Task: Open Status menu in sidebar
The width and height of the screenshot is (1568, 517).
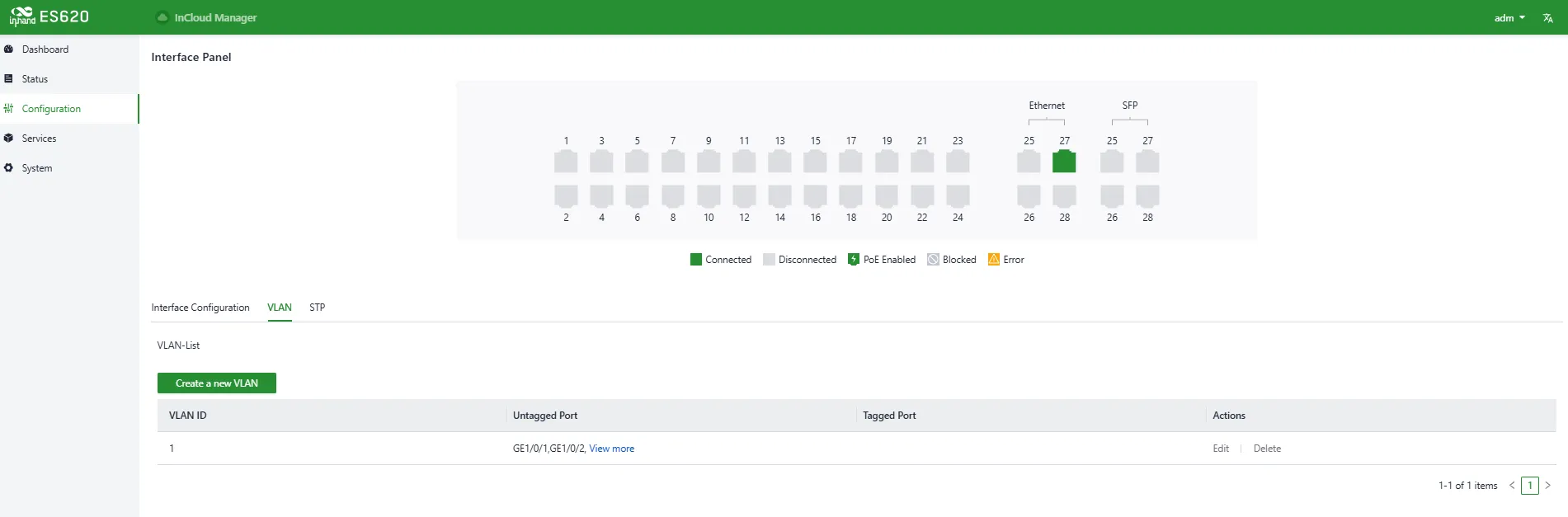Action: [x=69, y=79]
